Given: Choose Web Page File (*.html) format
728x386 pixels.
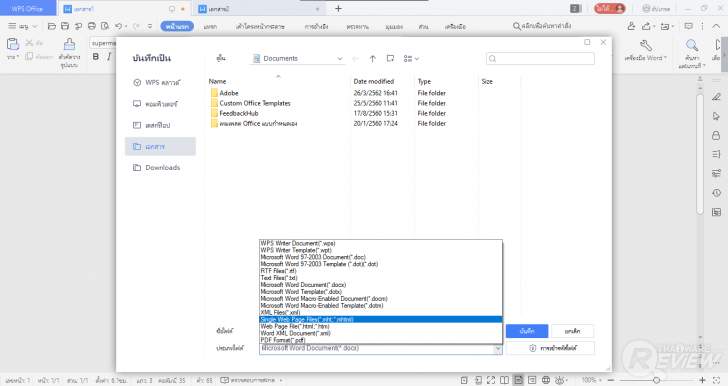Looking at the screenshot, I should [380, 327].
